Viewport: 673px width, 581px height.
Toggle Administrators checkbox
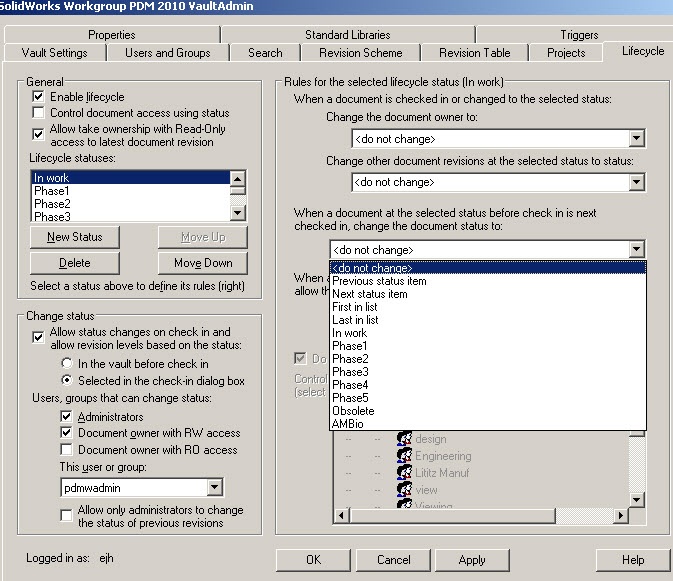(66, 416)
